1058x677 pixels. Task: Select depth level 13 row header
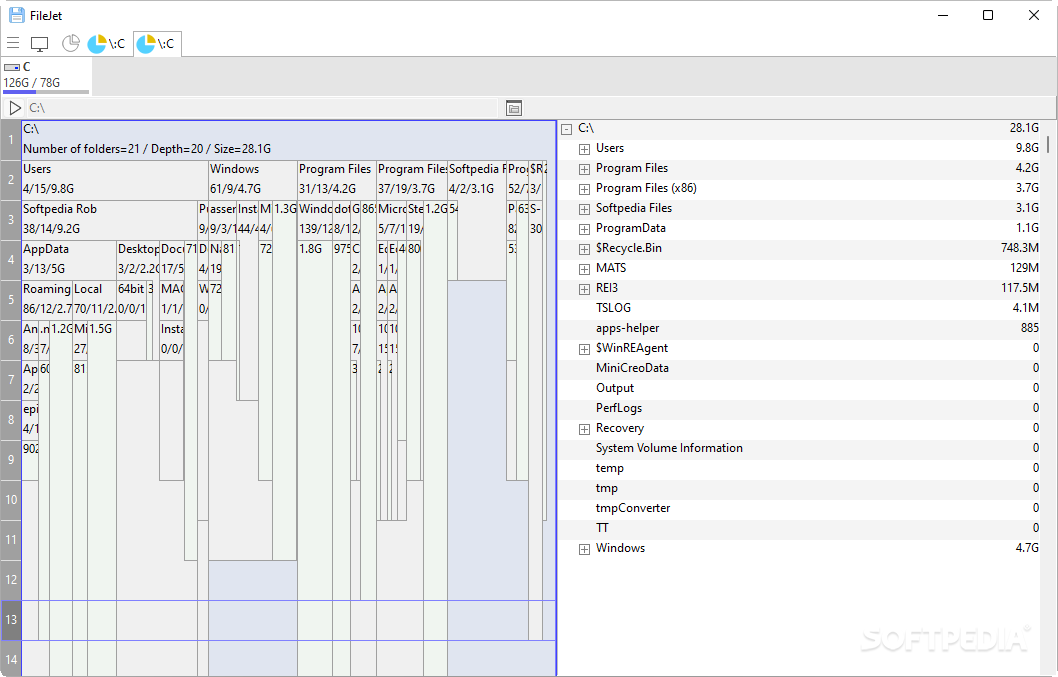[x=11, y=620]
